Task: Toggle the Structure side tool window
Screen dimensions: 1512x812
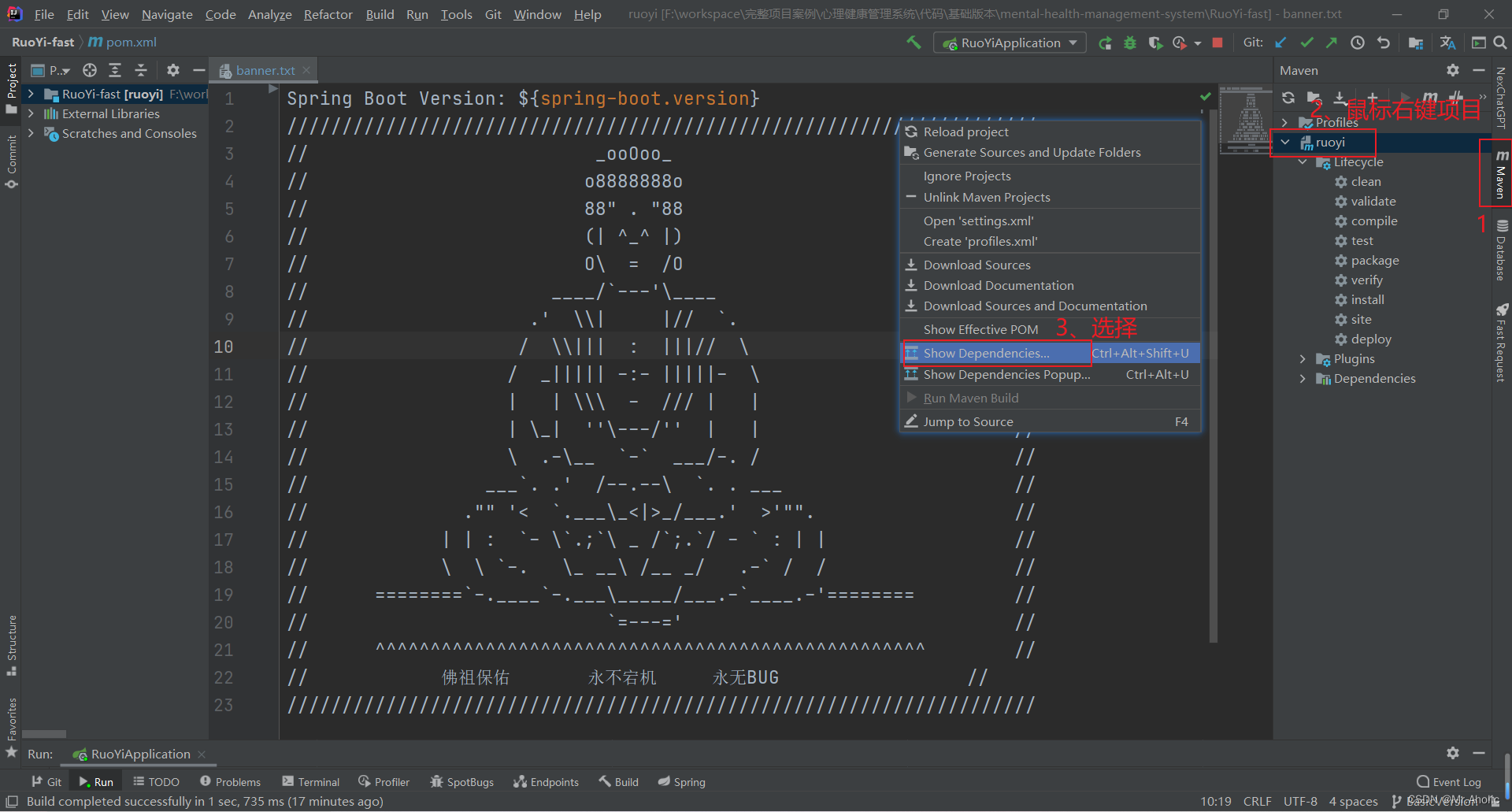Action: pyautogui.click(x=11, y=646)
